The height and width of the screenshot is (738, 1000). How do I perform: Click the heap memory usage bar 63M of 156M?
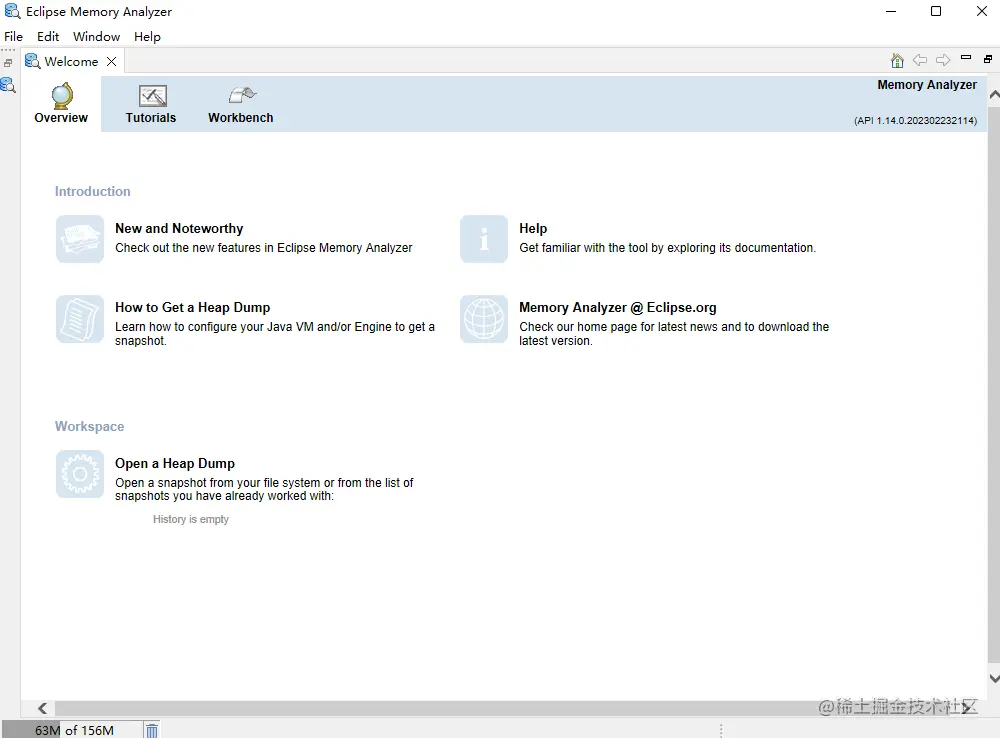point(71,730)
